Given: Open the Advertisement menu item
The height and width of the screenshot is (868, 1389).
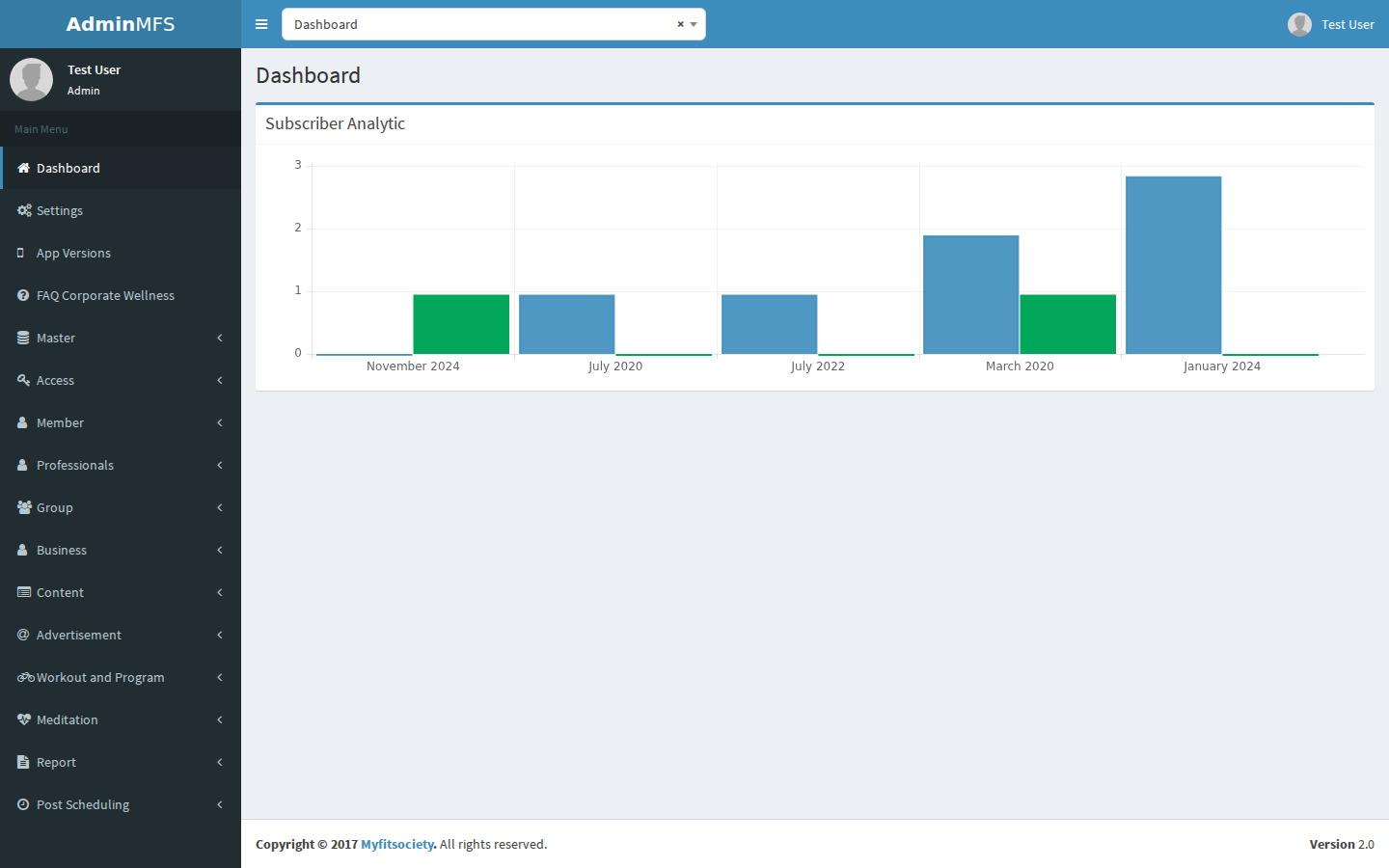Looking at the screenshot, I should pos(121,635).
